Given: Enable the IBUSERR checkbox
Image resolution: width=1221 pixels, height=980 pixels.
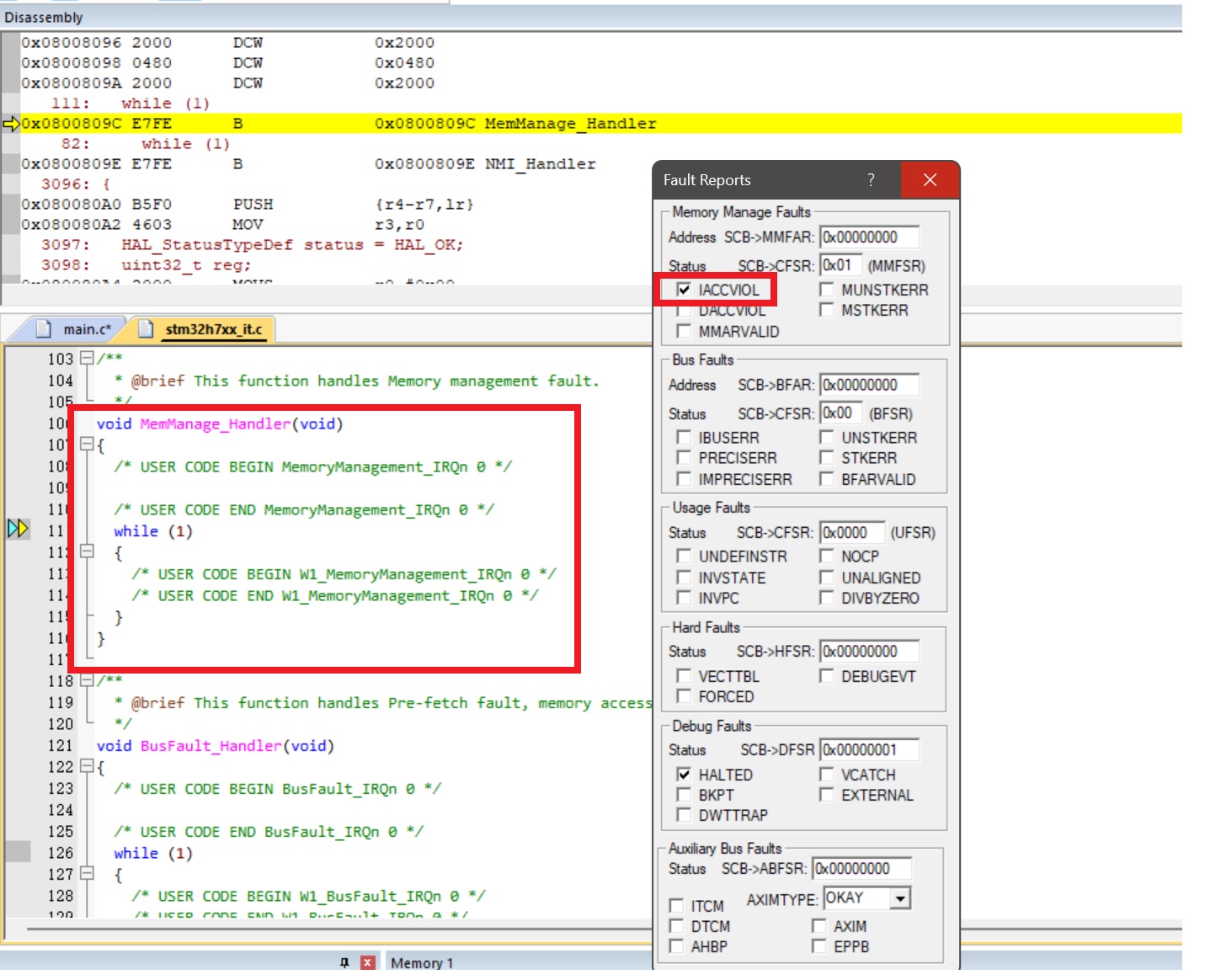Looking at the screenshot, I should pyautogui.click(x=684, y=438).
